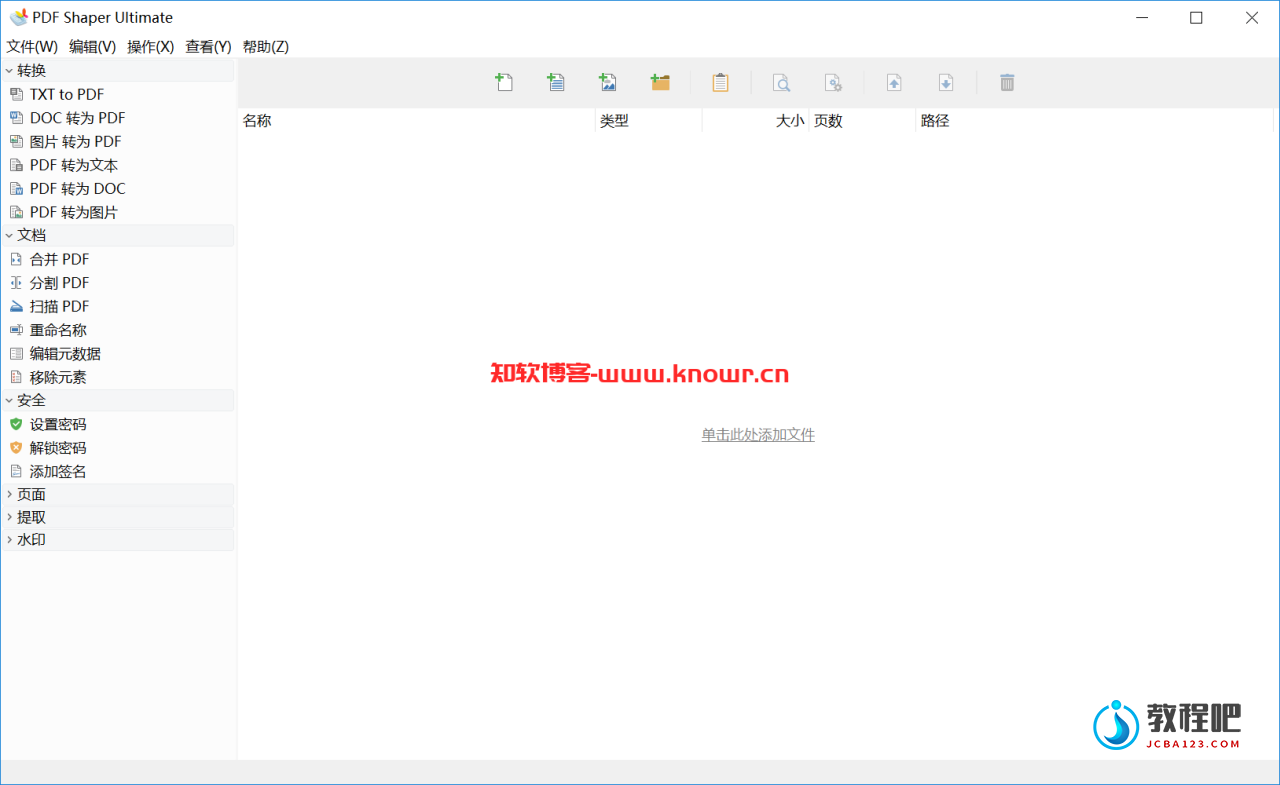The width and height of the screenshot is (1280, 785).
Task: Sort by 类型 column header
Action: coord(649,121)
